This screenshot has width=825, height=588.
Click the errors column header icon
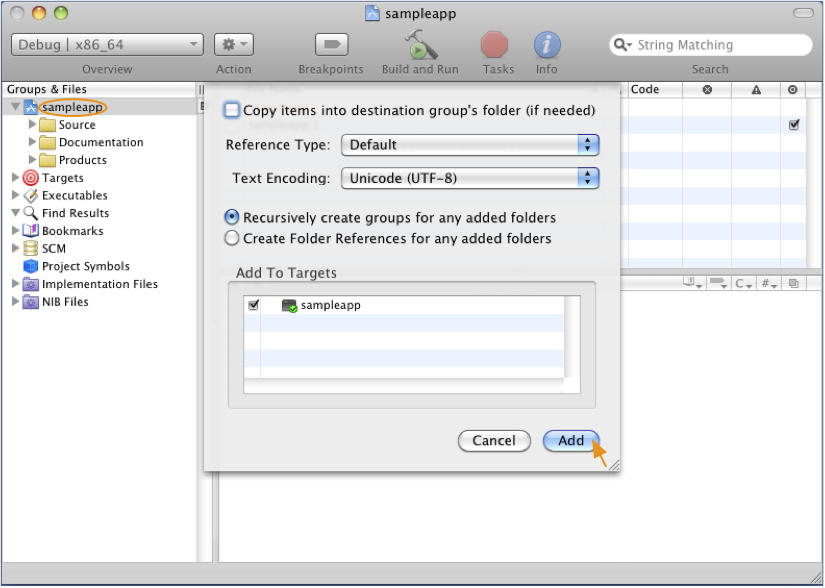click(x=707, y=90)
